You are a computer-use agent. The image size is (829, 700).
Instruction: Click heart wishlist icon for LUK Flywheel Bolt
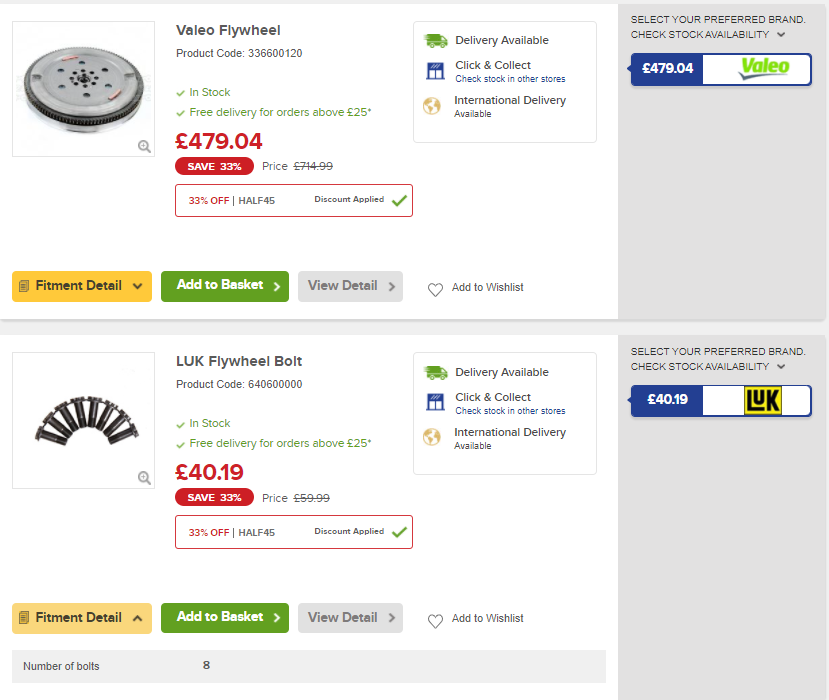[435, 621]
